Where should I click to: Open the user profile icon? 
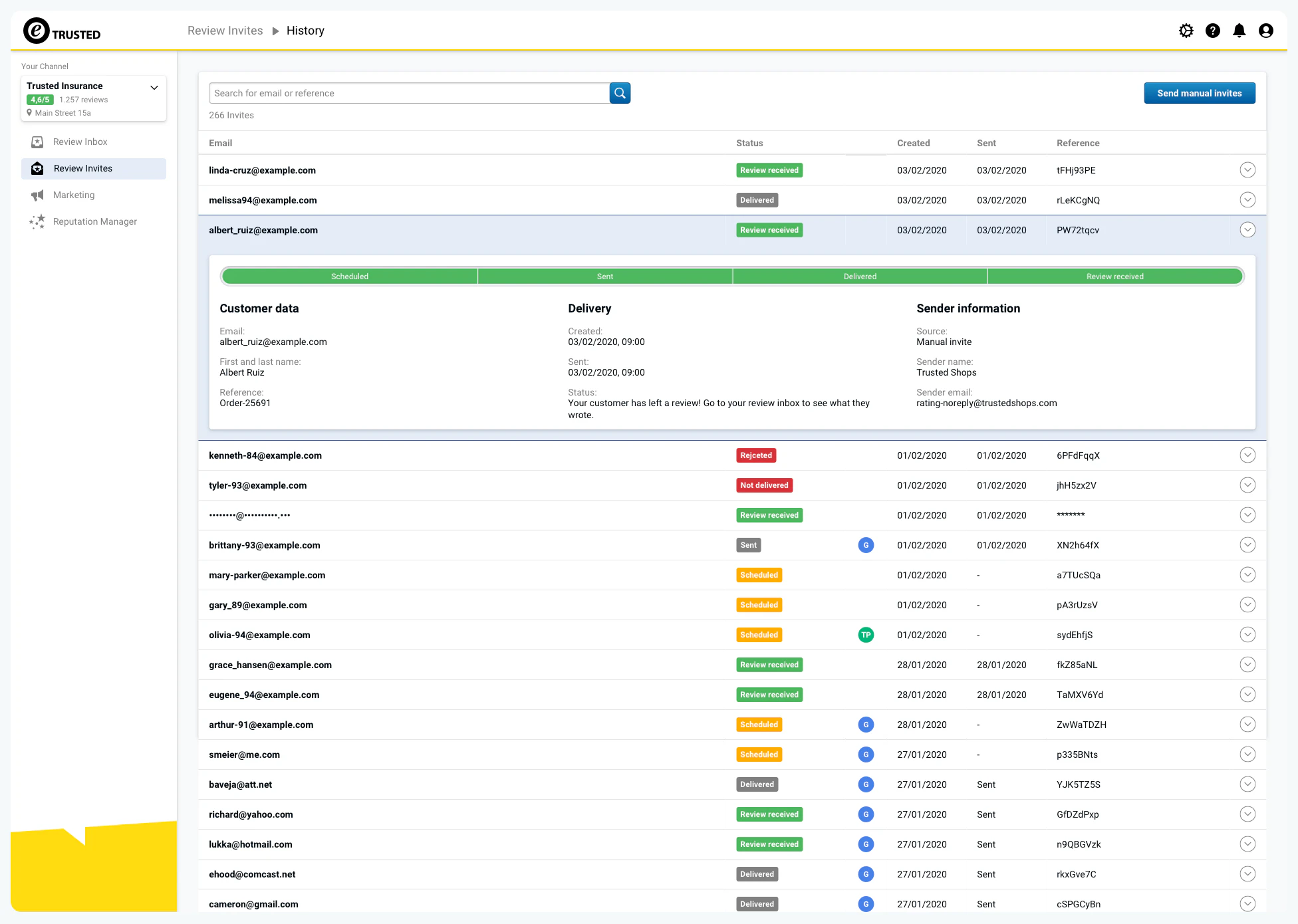[1266, 31]
